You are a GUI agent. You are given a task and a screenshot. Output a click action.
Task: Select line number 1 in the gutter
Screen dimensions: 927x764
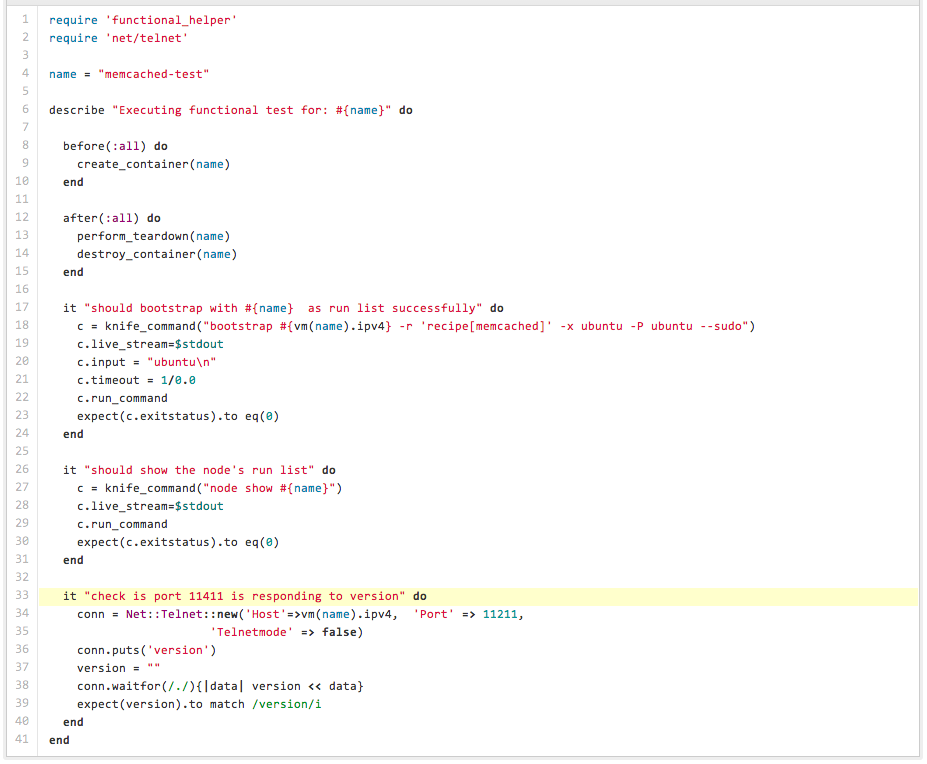[25, 20]
